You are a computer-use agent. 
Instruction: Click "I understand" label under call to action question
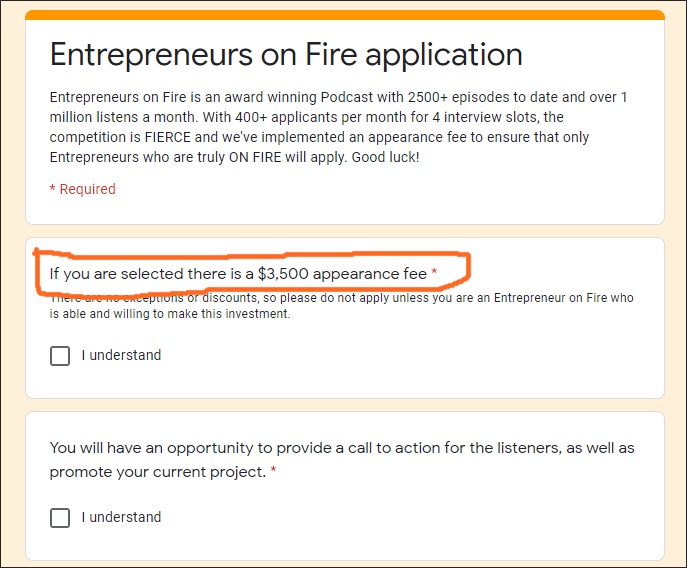coord(121,518)
